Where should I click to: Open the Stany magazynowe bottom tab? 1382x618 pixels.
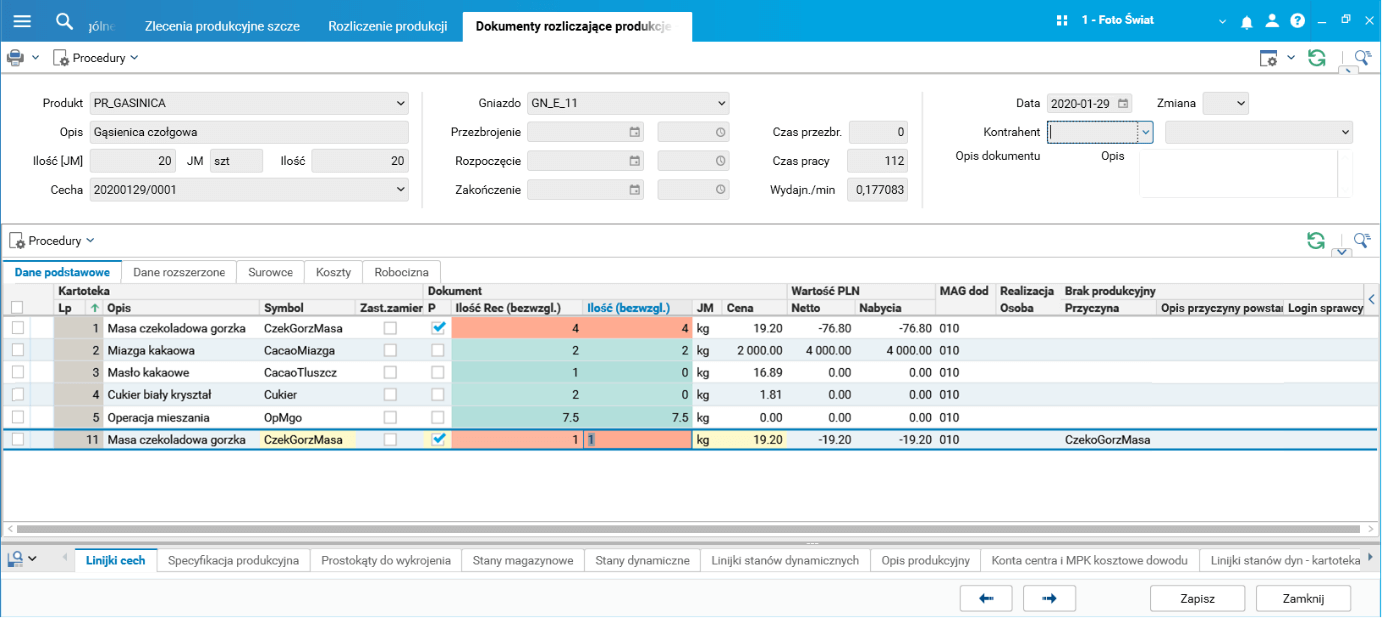coord(523,560)
